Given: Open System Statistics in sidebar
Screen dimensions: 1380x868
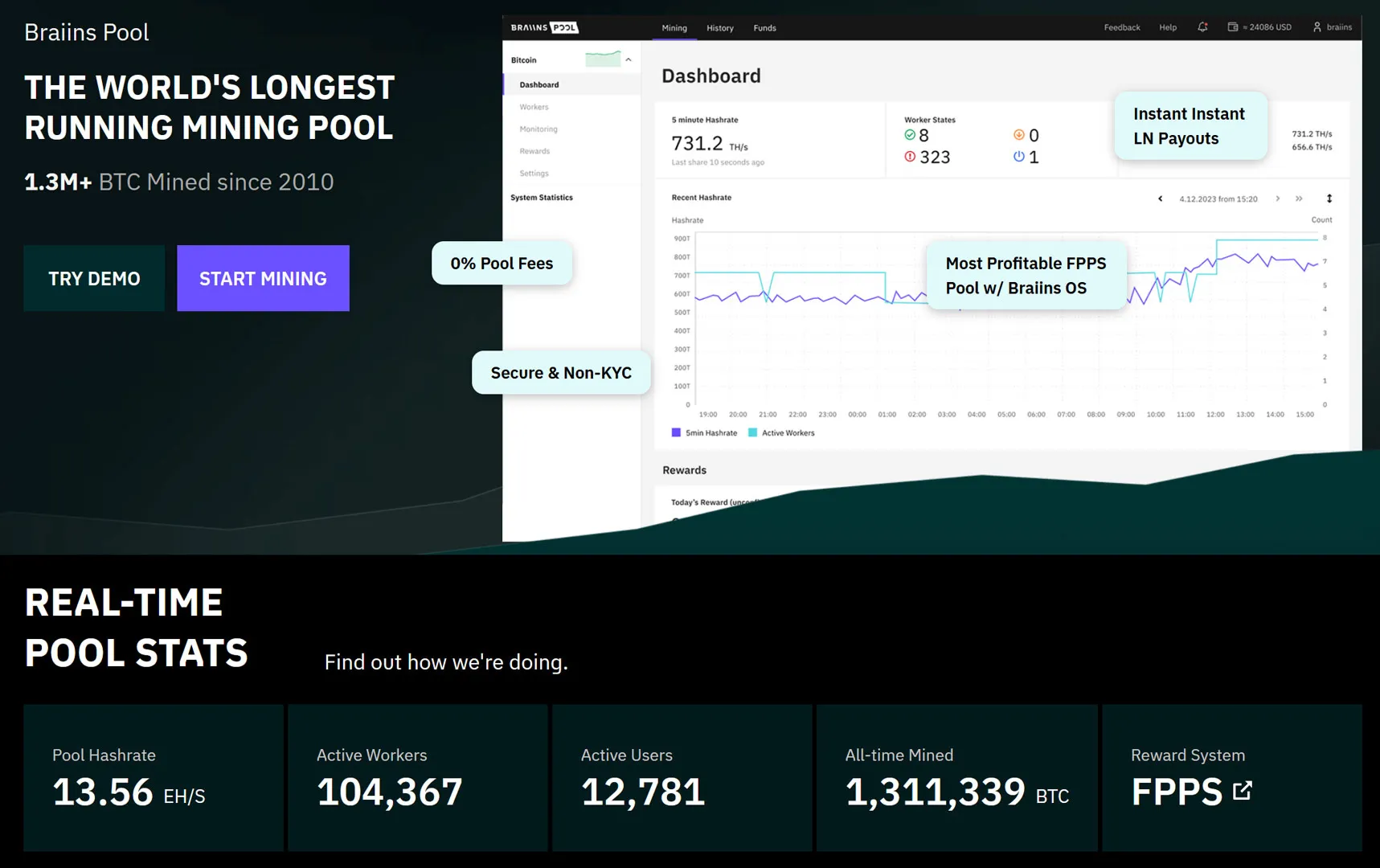Looking at the screenshot, I should 542,197.
